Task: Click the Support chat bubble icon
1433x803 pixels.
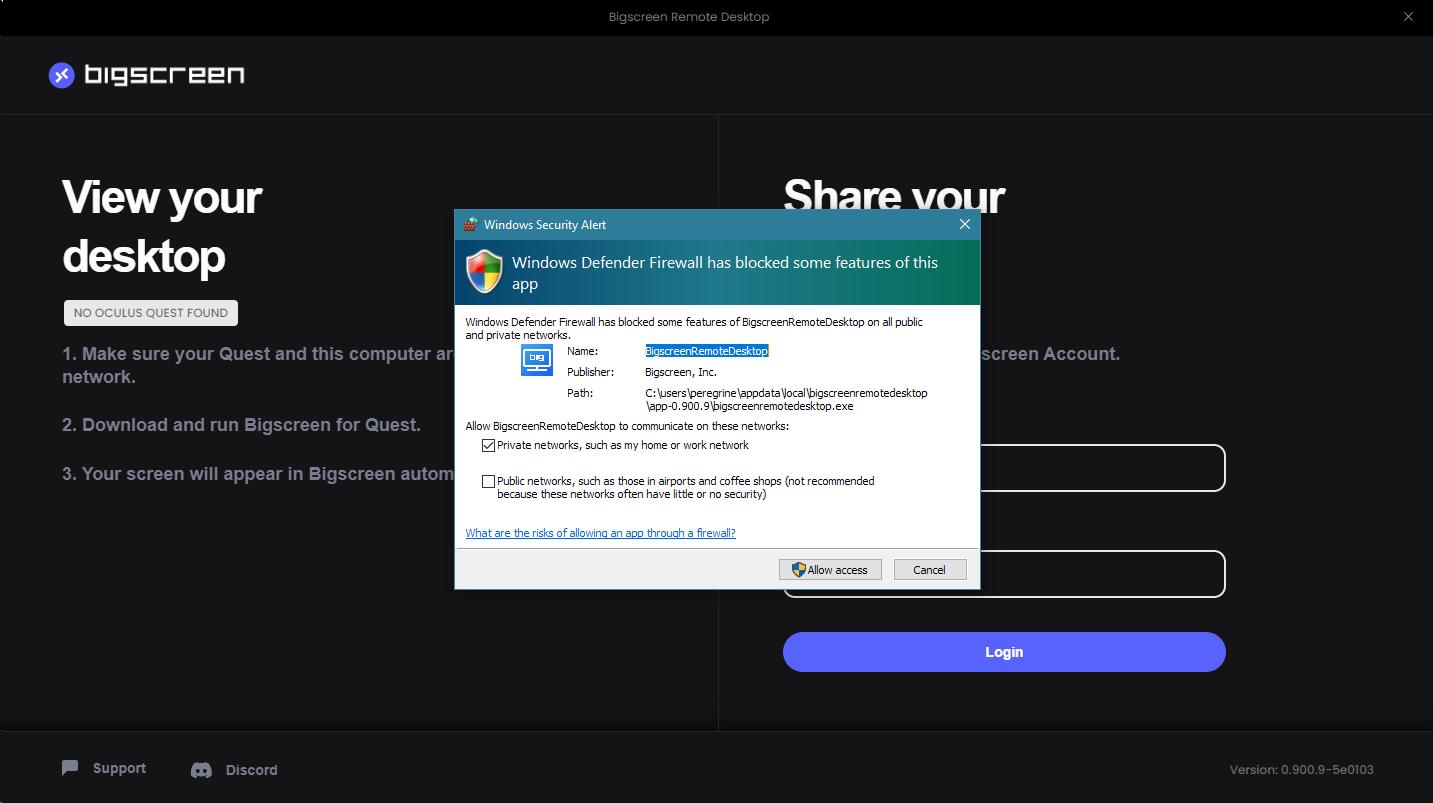Action: coord(70,768)
